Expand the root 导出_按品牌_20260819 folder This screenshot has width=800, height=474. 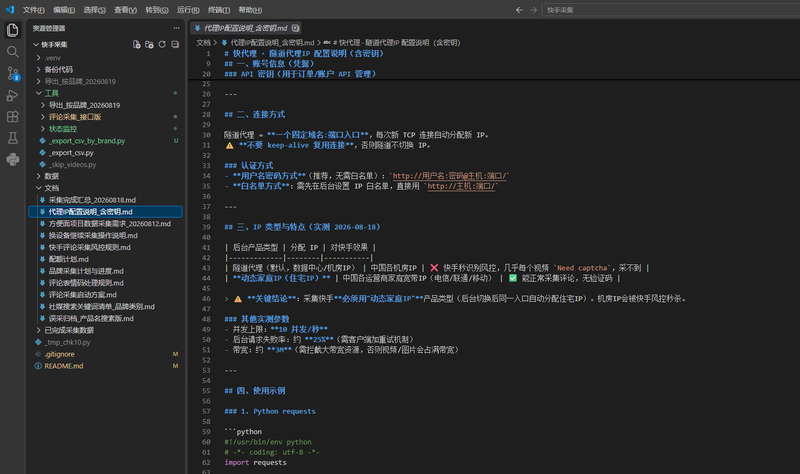105,81
